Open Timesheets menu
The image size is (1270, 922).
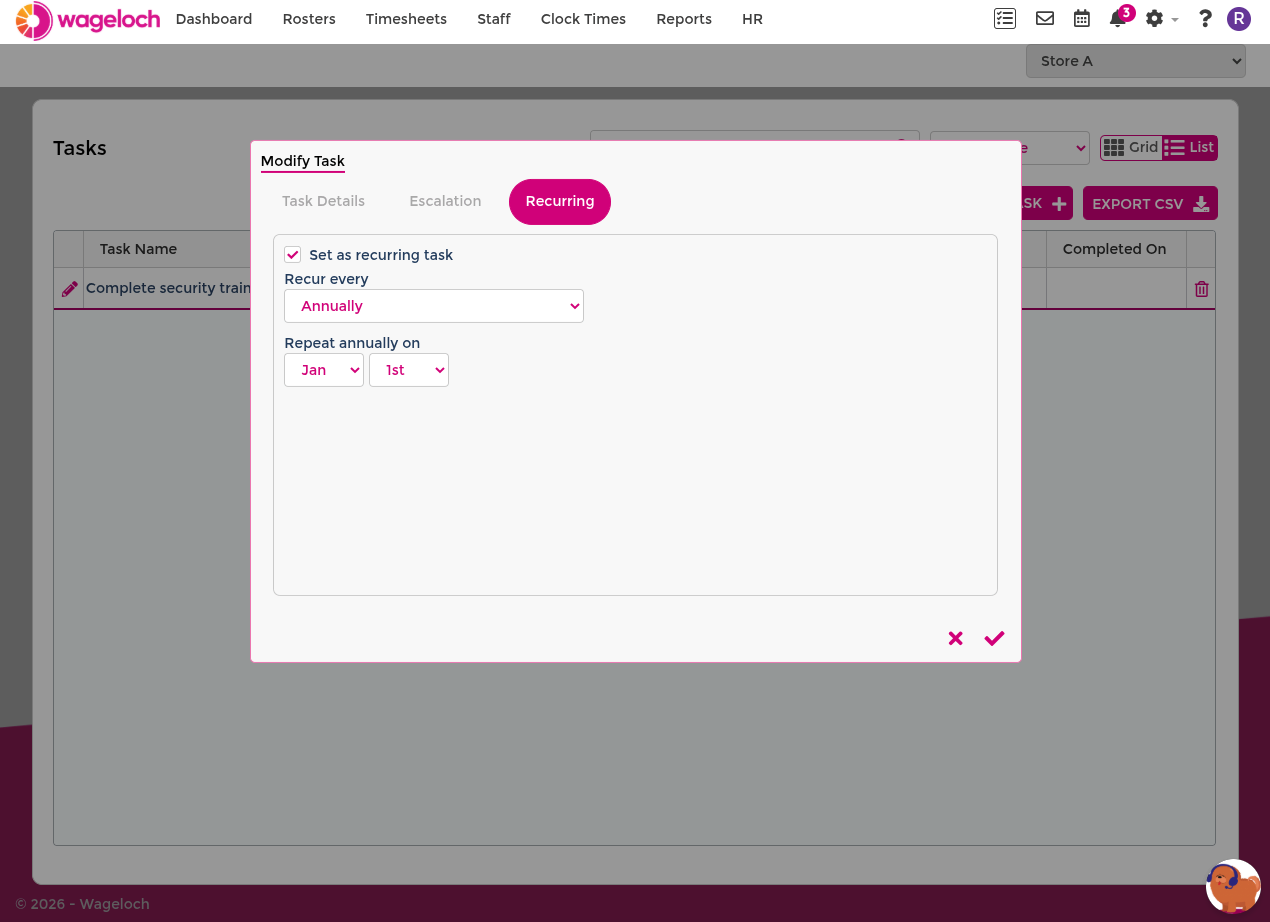pyautogui.click(x=406, y=19)
